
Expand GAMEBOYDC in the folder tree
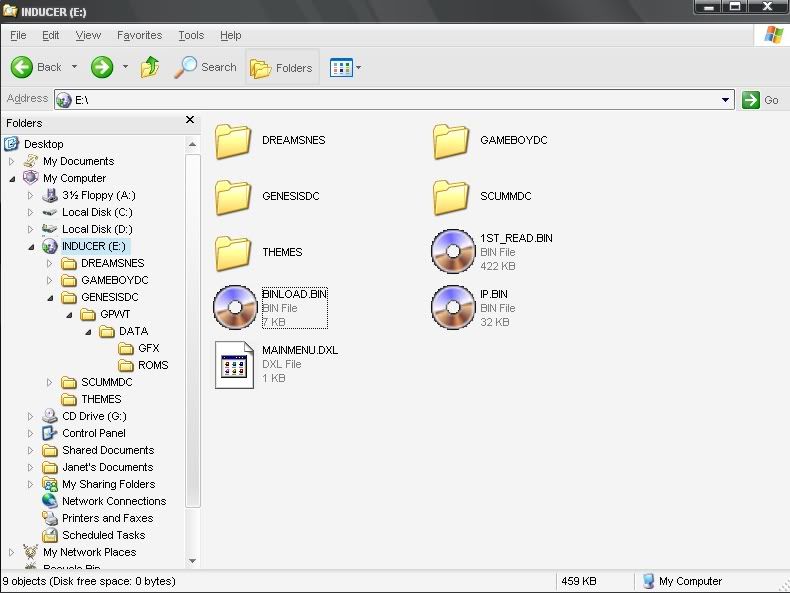49,280
